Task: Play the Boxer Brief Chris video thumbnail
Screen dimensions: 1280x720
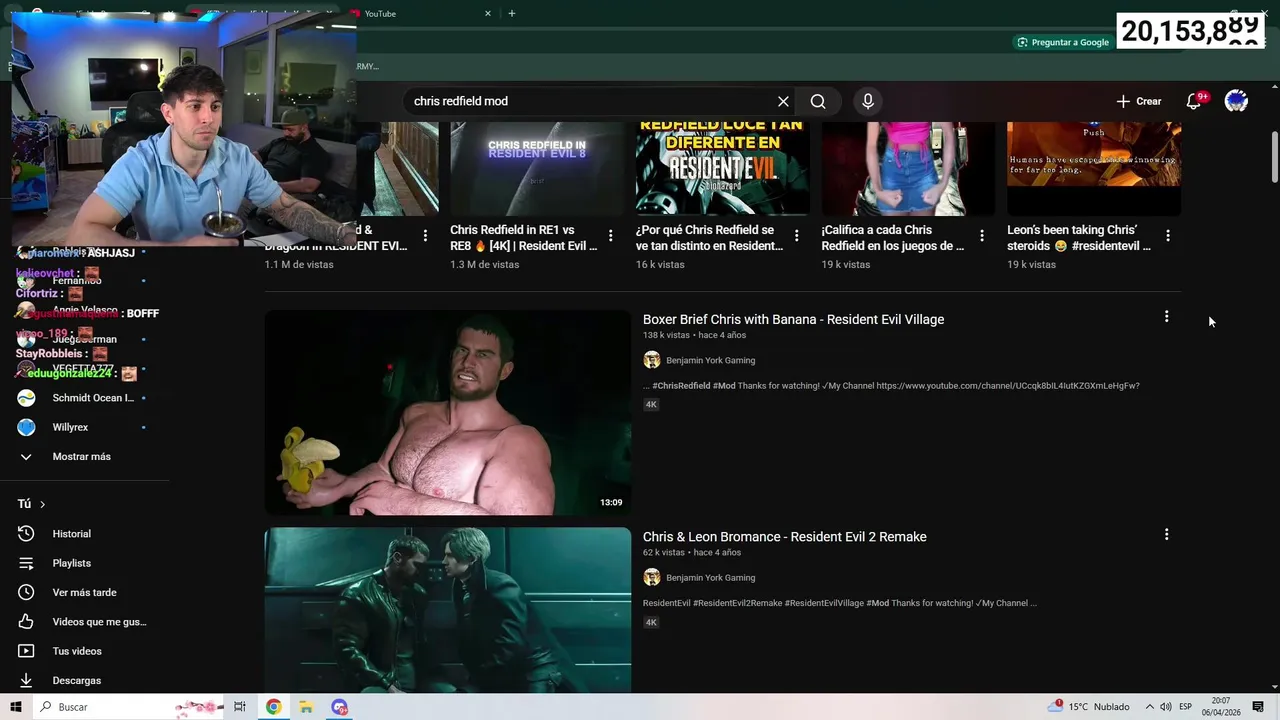Action: click(448, 412)
